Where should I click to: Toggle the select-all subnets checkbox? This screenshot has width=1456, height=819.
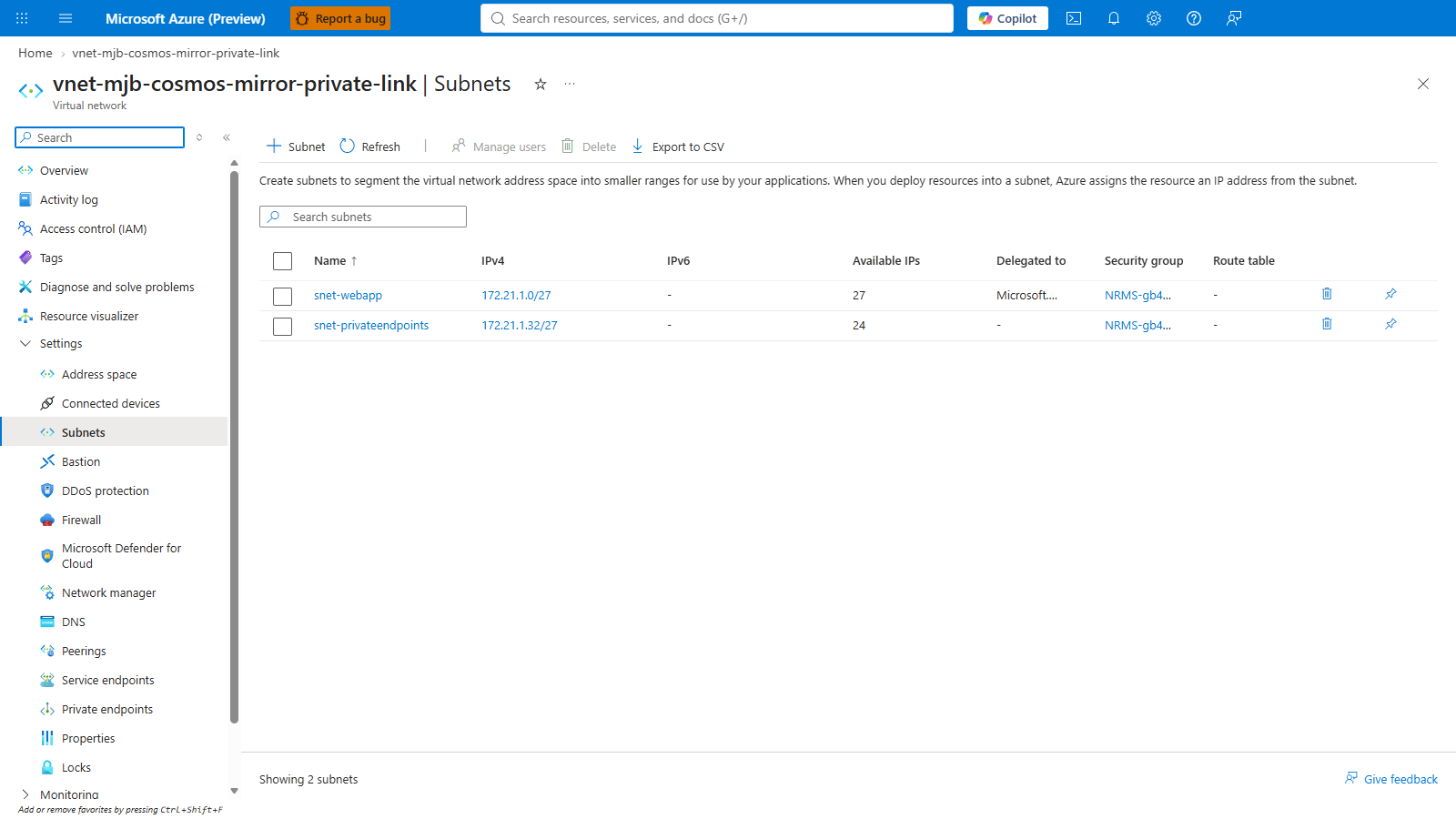coord(283,261)
